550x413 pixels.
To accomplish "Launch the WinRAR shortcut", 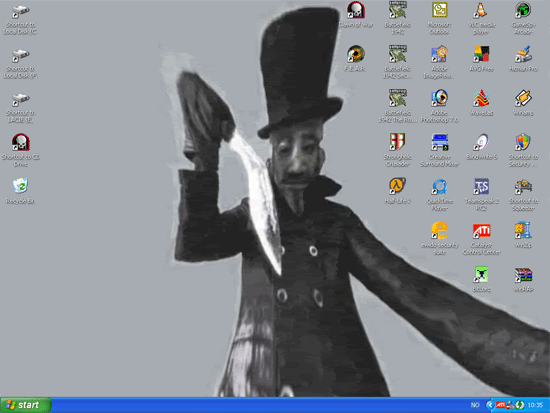I will point(523,274).
